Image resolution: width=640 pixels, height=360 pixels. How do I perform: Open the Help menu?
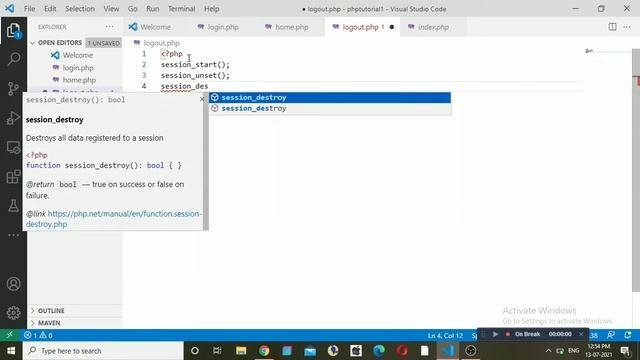[x=211, y=9]
